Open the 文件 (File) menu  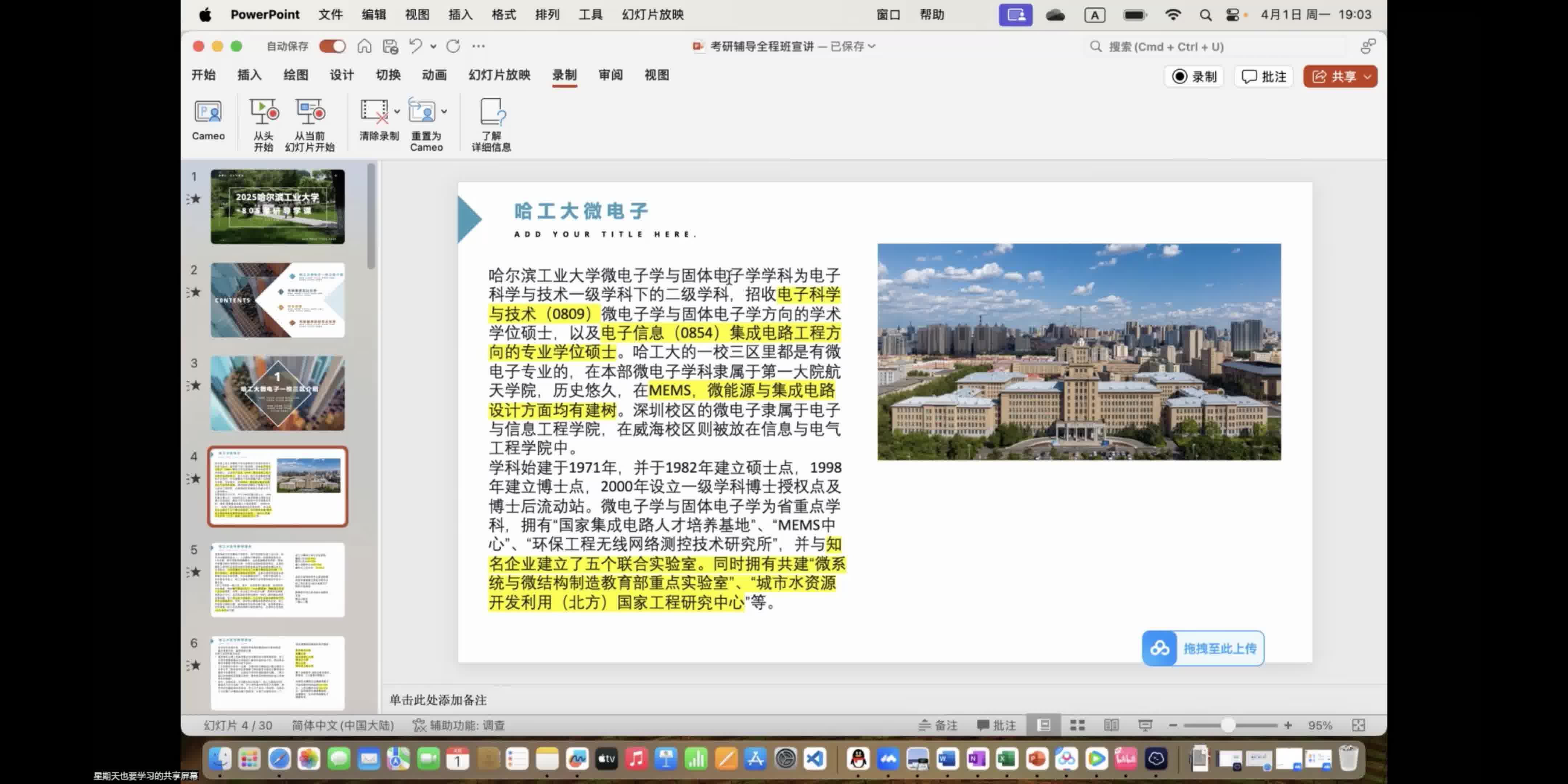coord(331,15)
